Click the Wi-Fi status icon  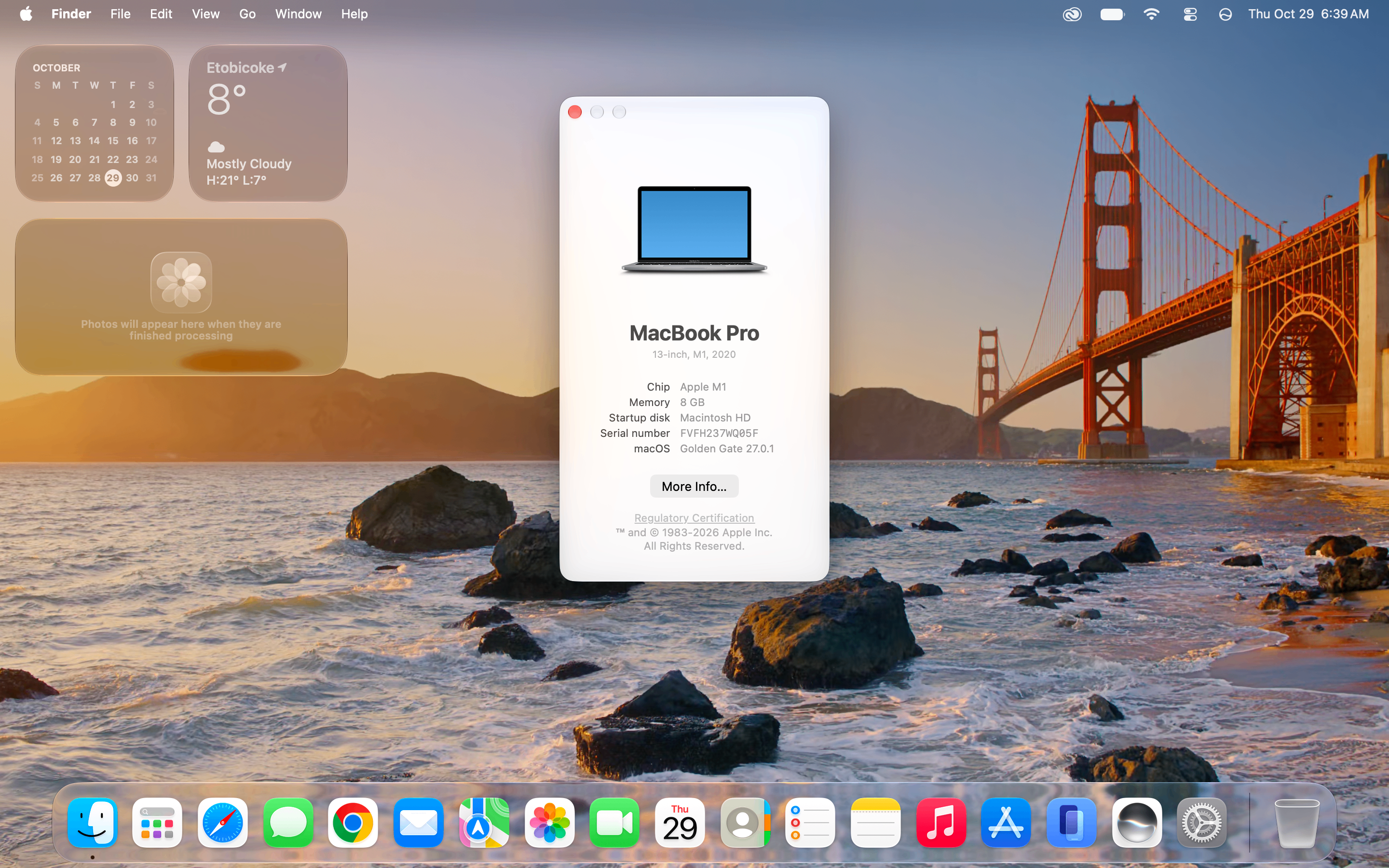coord(1151,14)
